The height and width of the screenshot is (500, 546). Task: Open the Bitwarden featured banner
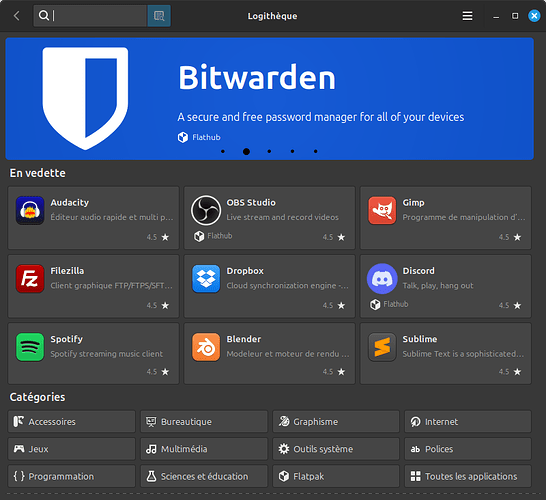[x=270, y=99]
